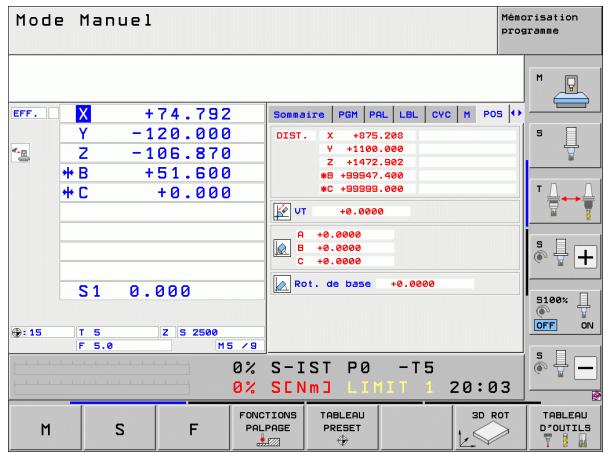Open the M status tab

pos(467,115)
